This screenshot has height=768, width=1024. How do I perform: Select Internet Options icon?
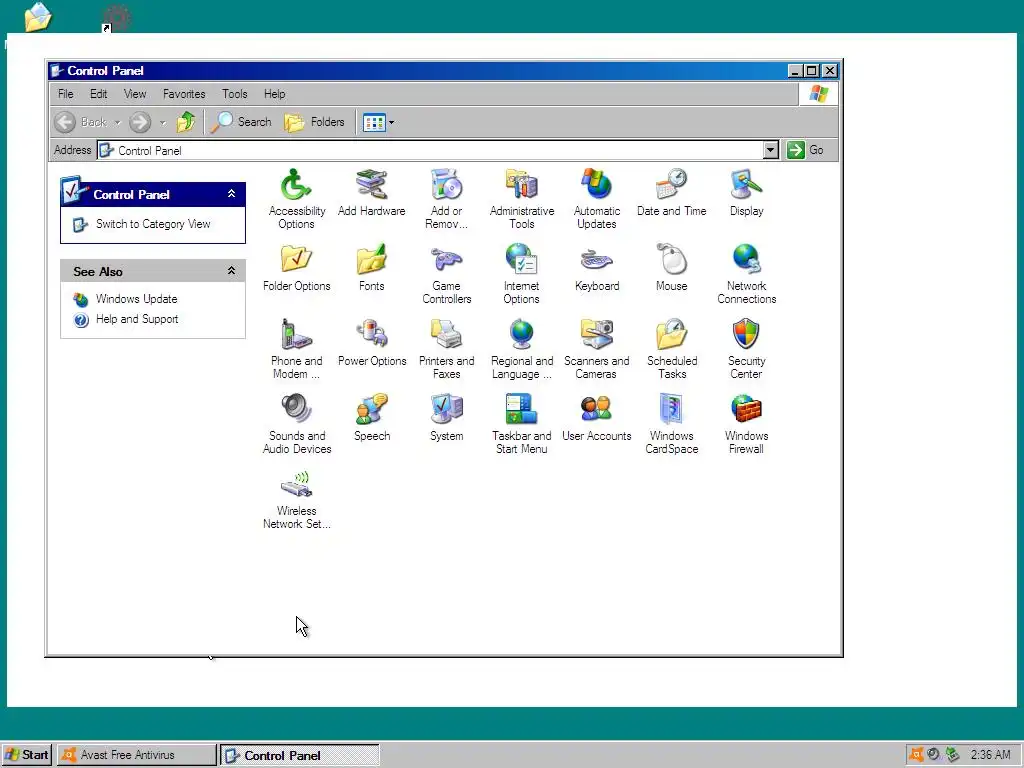pyautogui.click(x=522, y=274)
